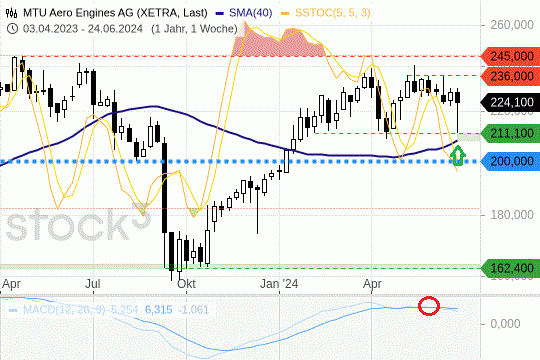Click the green 162,400 support tag
The width and height of the screenshot is (540, 360).
510,268
